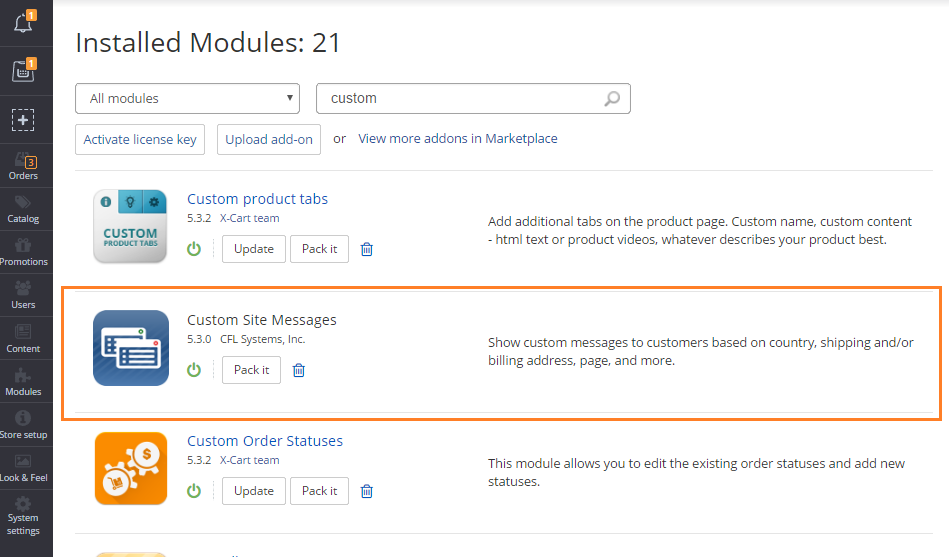Disable Custom Site Messages using power toggle
Viewport: 949px width, 557px height.
[x=194, y=370]
